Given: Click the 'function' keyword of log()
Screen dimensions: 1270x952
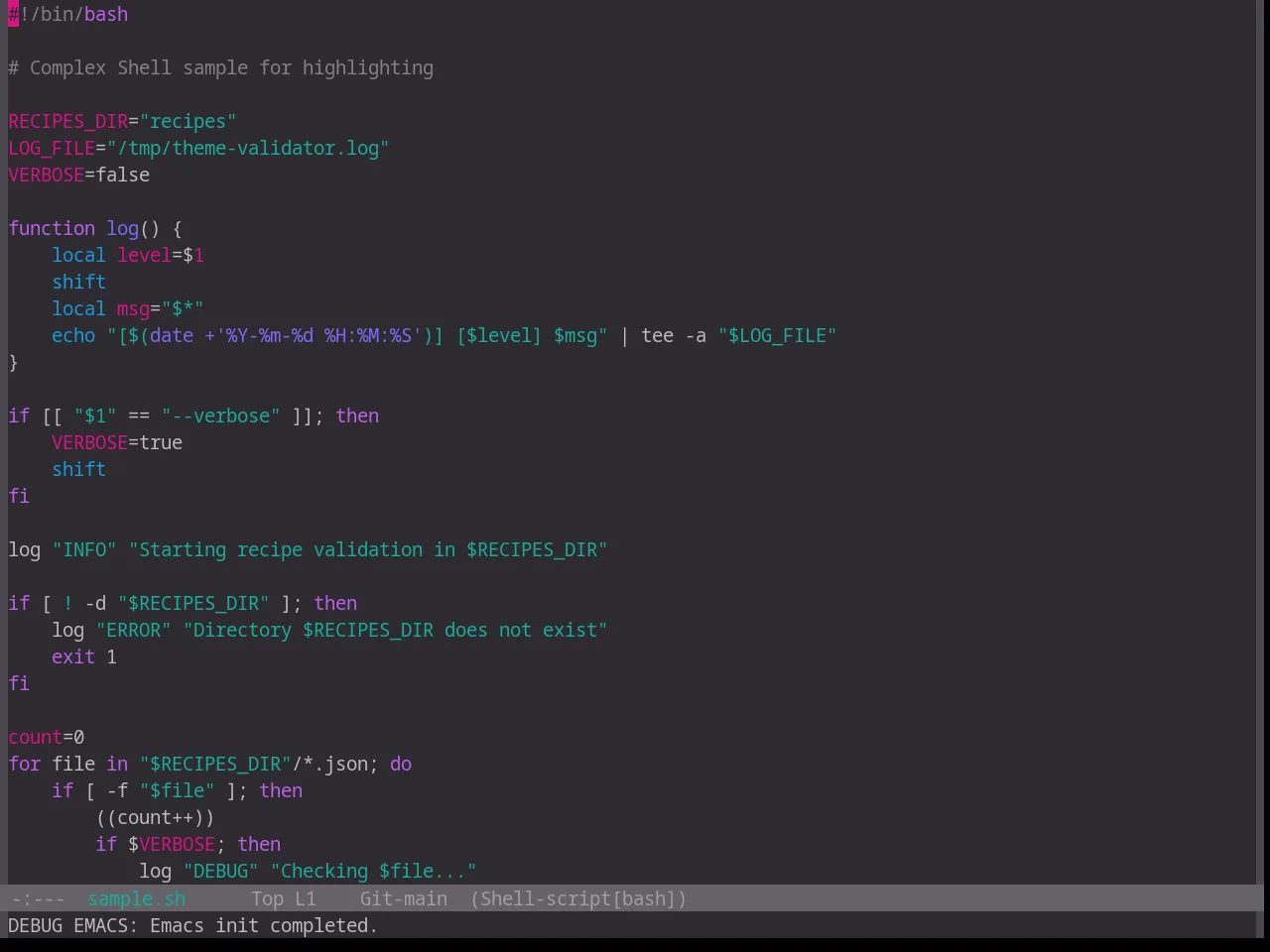Looking at the screenshot, I should coord(52,229).
